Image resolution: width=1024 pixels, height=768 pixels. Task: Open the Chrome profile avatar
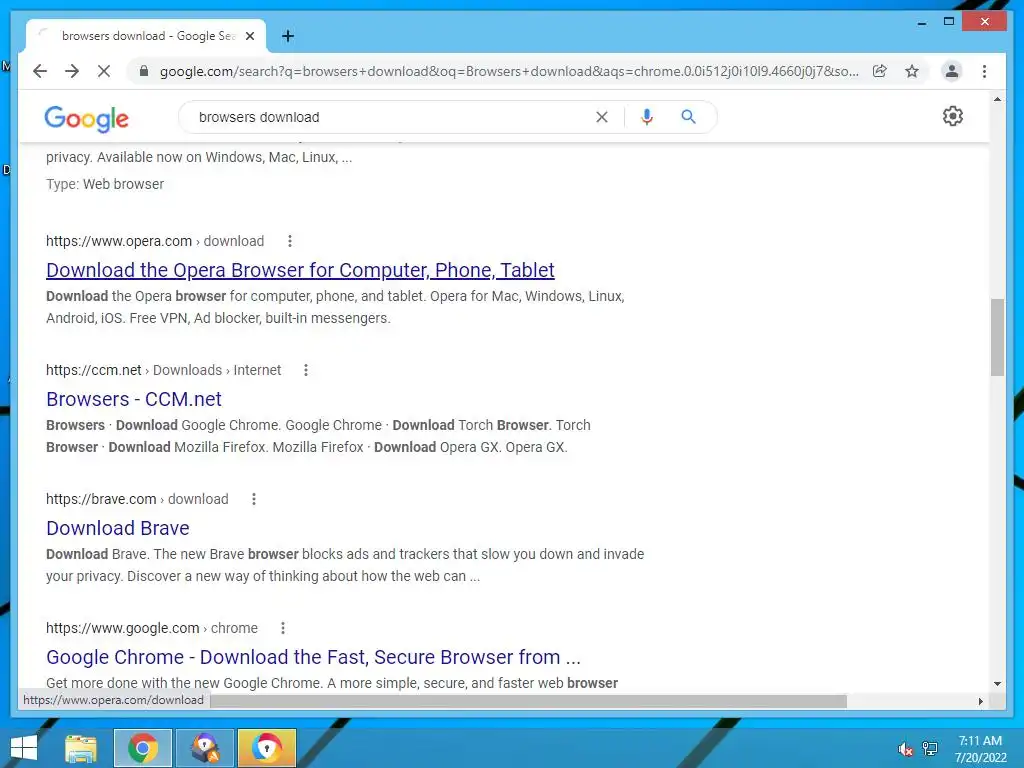point(952,71)
